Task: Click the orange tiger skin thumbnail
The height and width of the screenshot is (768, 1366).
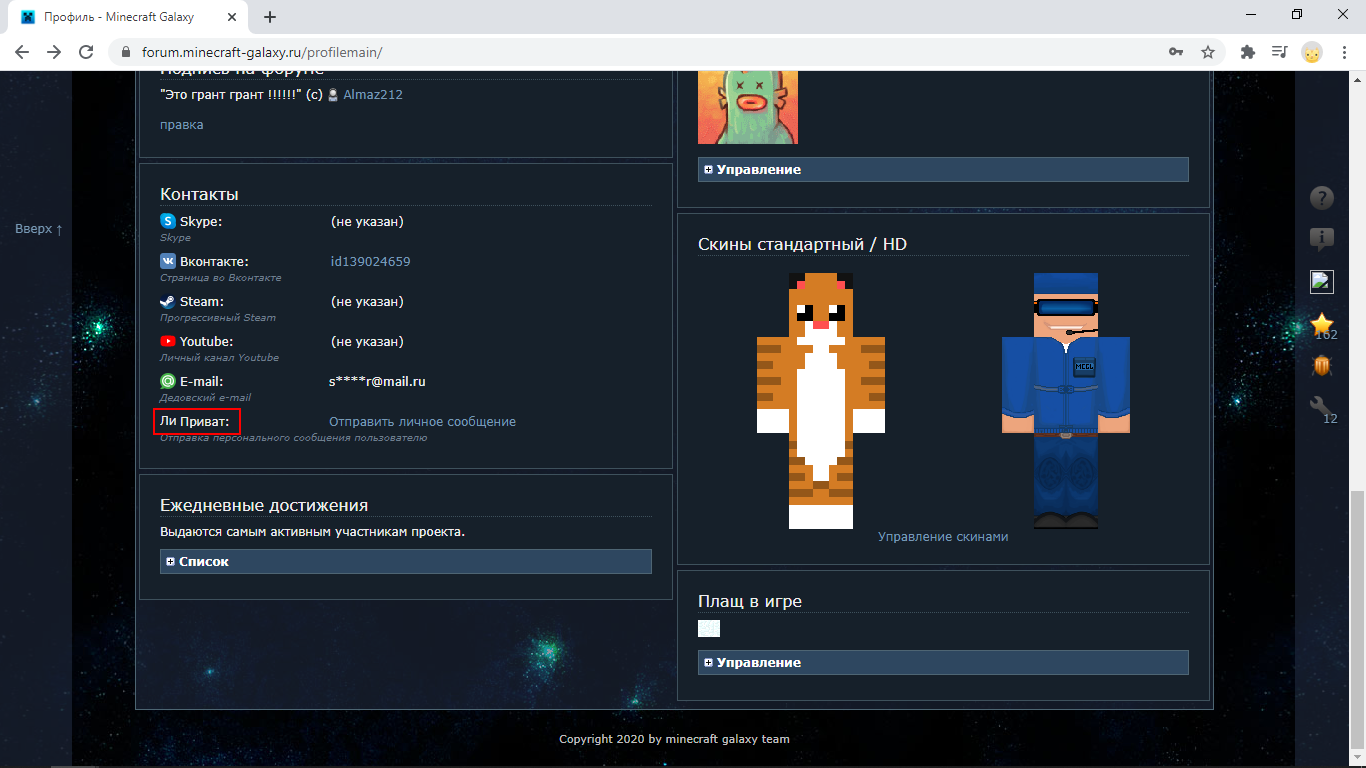Action: pyautogui.click(x=820, y=400)
